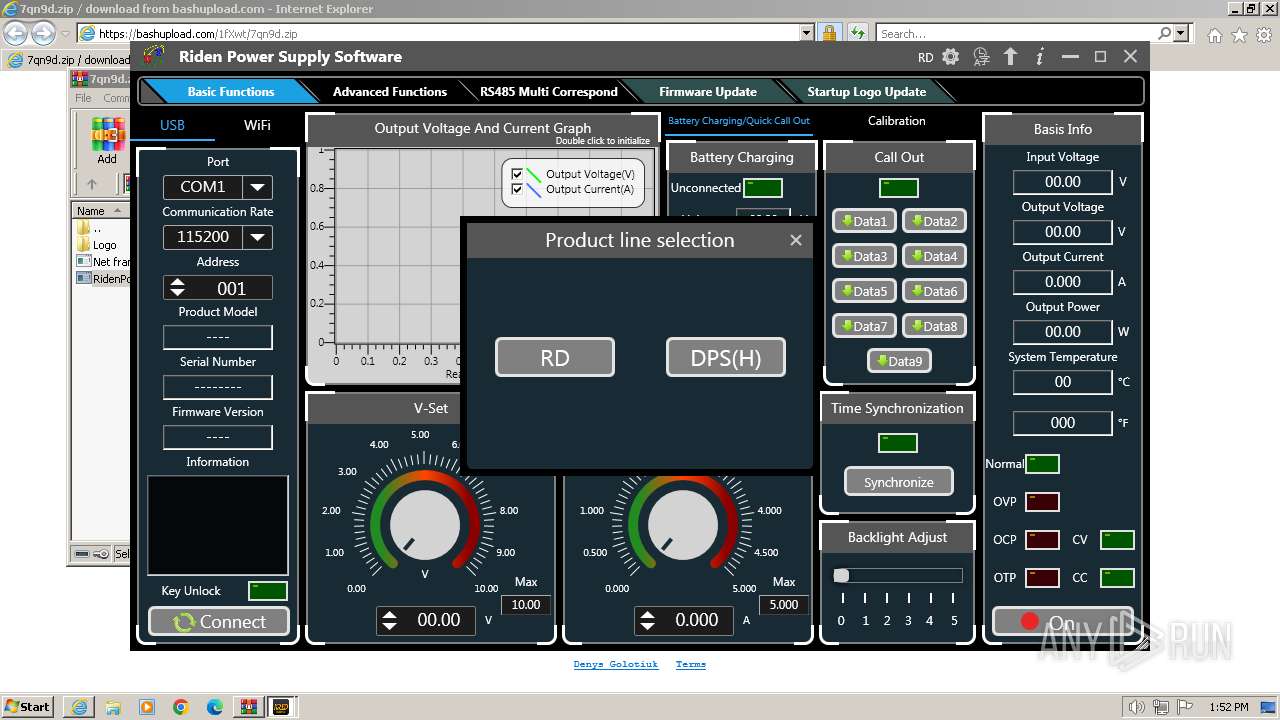Load preset Data5
This screenshot has height=720, width=1280.
click(864, 291)
